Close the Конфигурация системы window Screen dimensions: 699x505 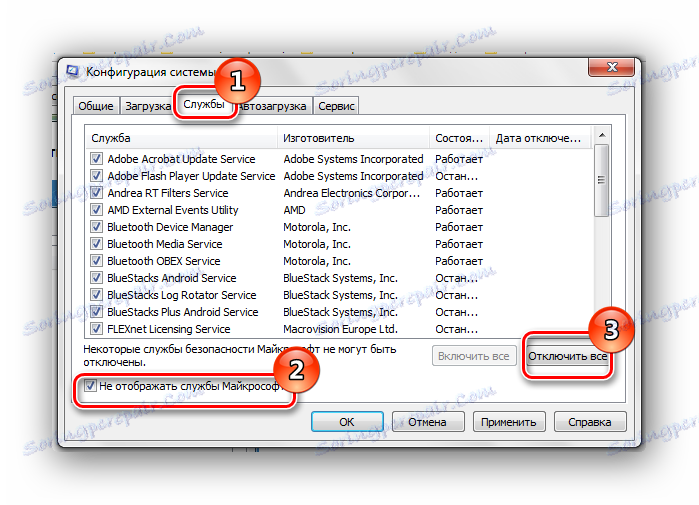click(x=612, y=67)
